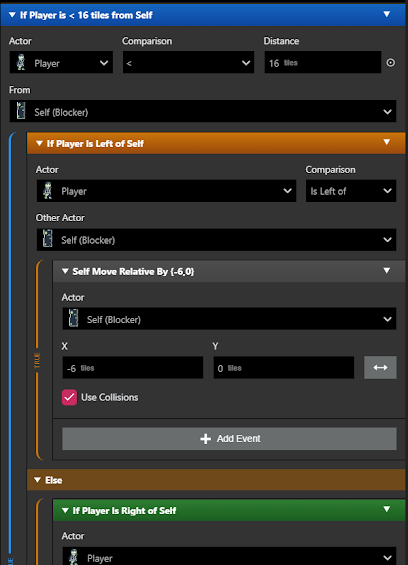Open Actor dropdown in the Move Relative event

(x=229, y=319)
